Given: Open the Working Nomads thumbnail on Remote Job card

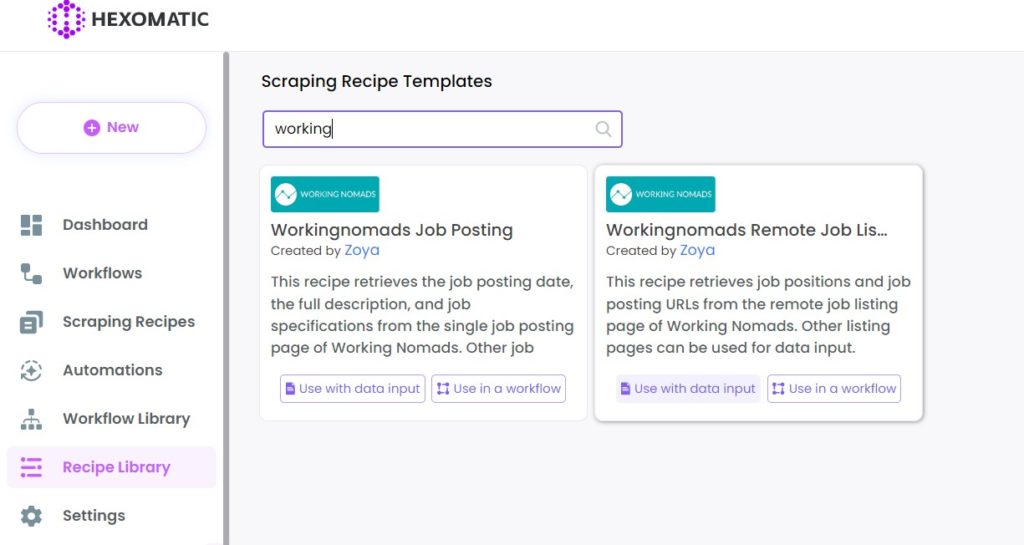Looking at the screenshot, I should (x=660, y=195).
